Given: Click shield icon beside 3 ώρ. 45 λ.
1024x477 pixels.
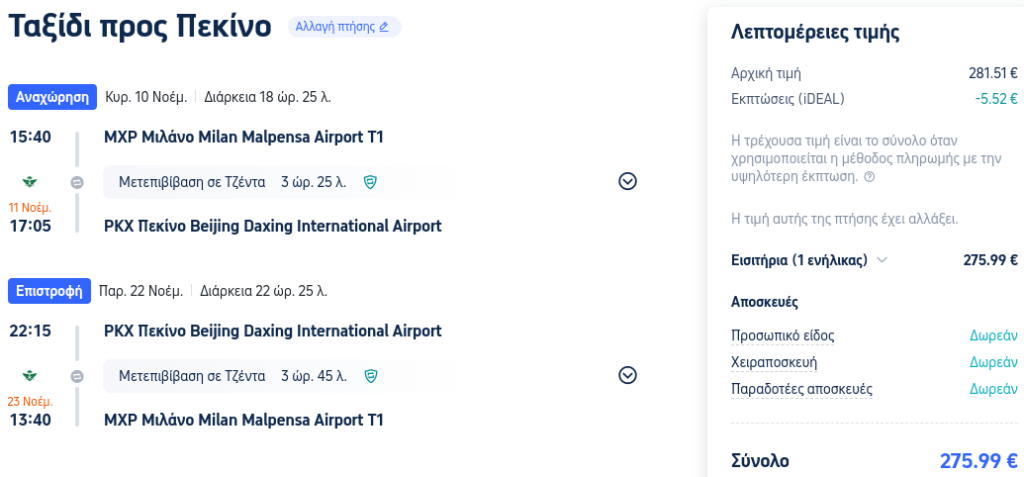Looking at the screenshot, I should [x=371, y=376].
